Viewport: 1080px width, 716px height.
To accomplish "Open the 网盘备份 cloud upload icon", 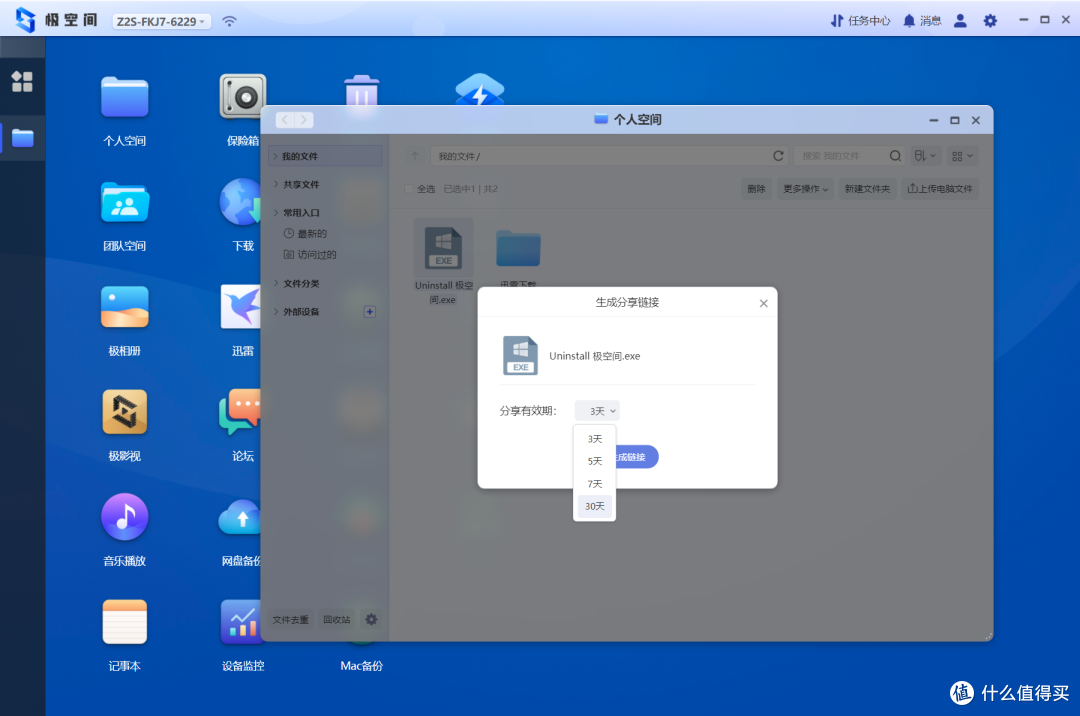I will (240, 518).
